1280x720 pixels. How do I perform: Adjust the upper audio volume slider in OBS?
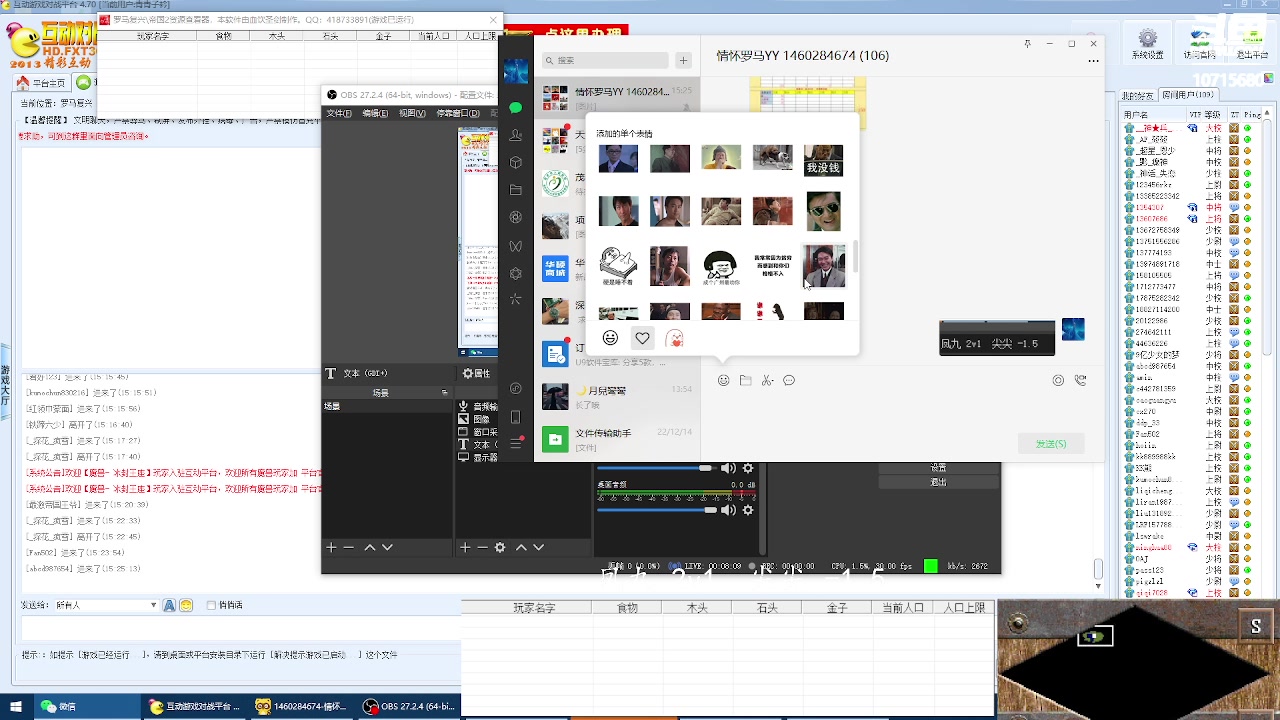pos(656,468)
